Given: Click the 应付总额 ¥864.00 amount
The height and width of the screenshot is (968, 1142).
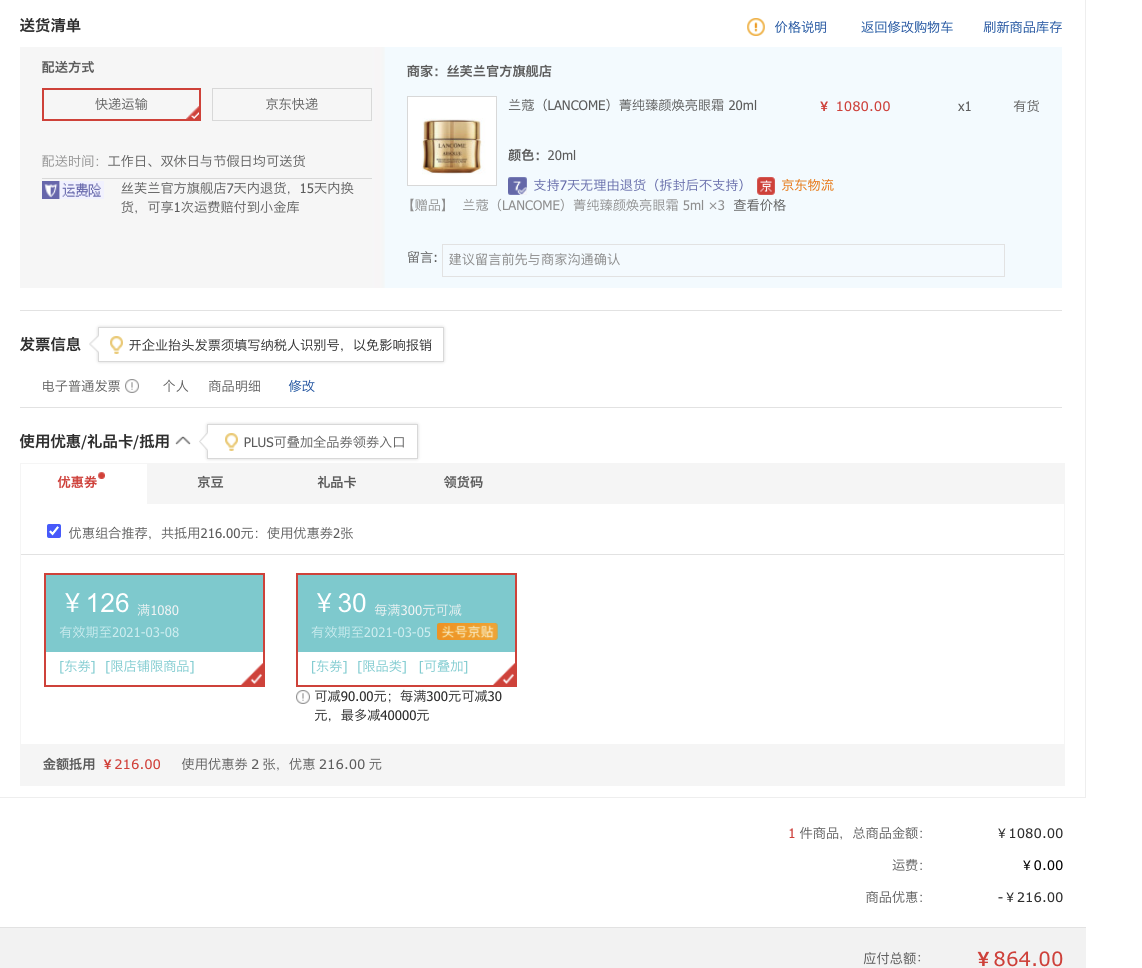Looking at the screenshot, I should pos(1020,958).
